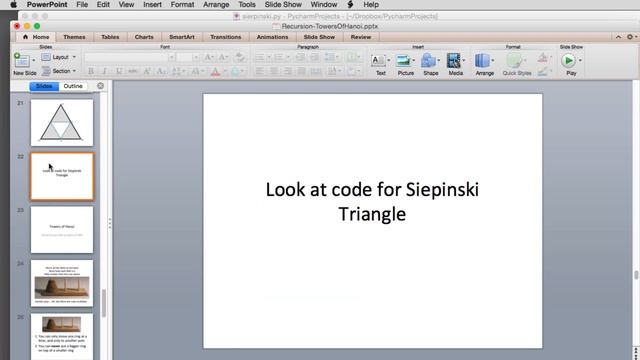Click the bulleted list icon

260,57
